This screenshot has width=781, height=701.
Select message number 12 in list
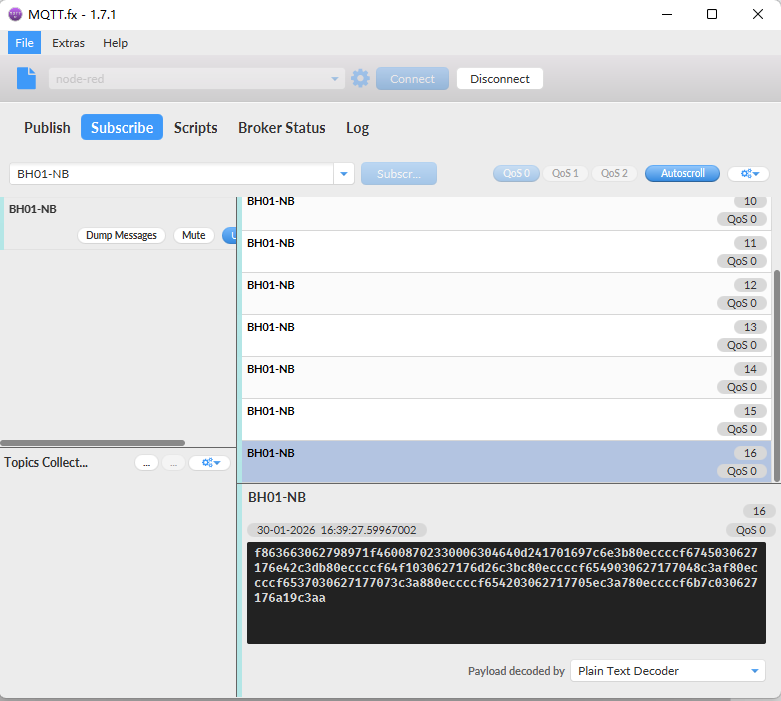(506, 293)
